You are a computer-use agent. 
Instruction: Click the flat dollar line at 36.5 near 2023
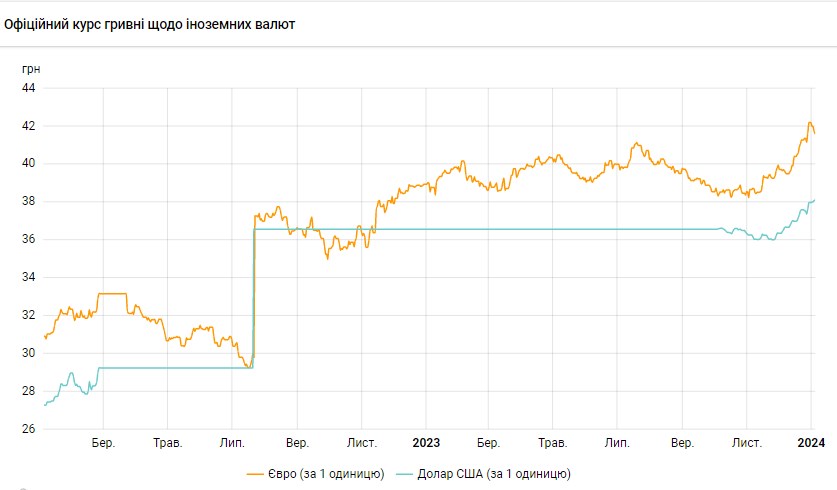pos(426,229)
